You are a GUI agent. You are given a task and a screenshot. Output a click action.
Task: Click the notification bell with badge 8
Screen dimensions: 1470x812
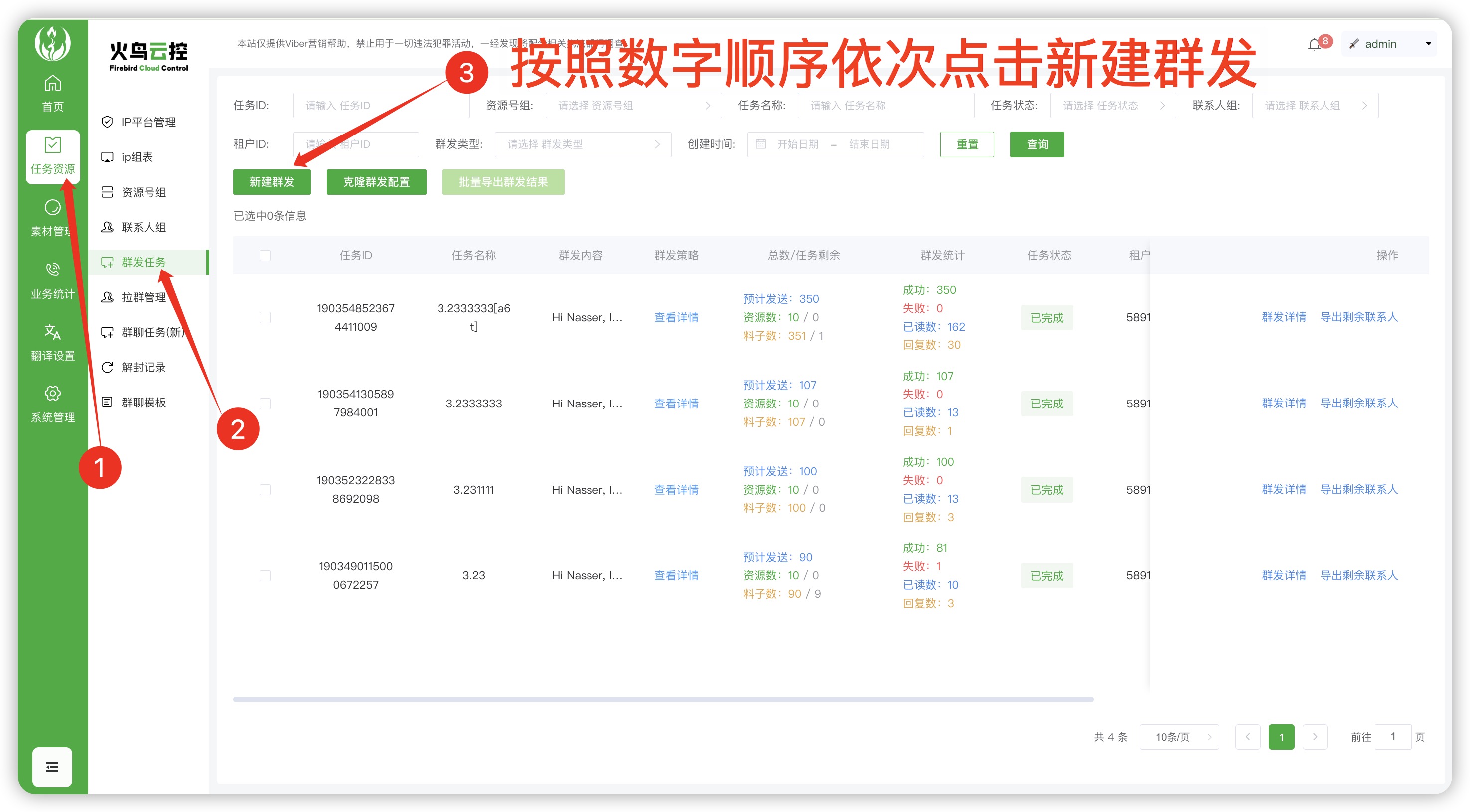[x=1314, y=44]
